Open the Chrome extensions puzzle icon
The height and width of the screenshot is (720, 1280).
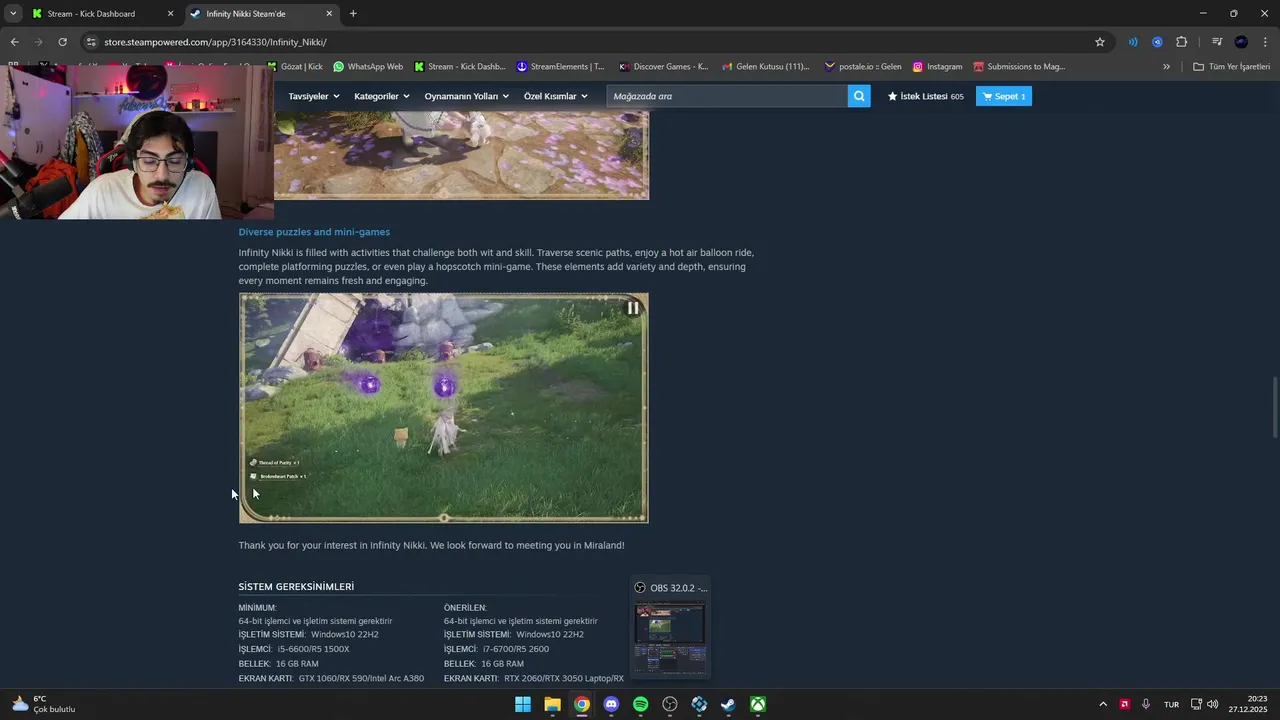(1182, 42)
